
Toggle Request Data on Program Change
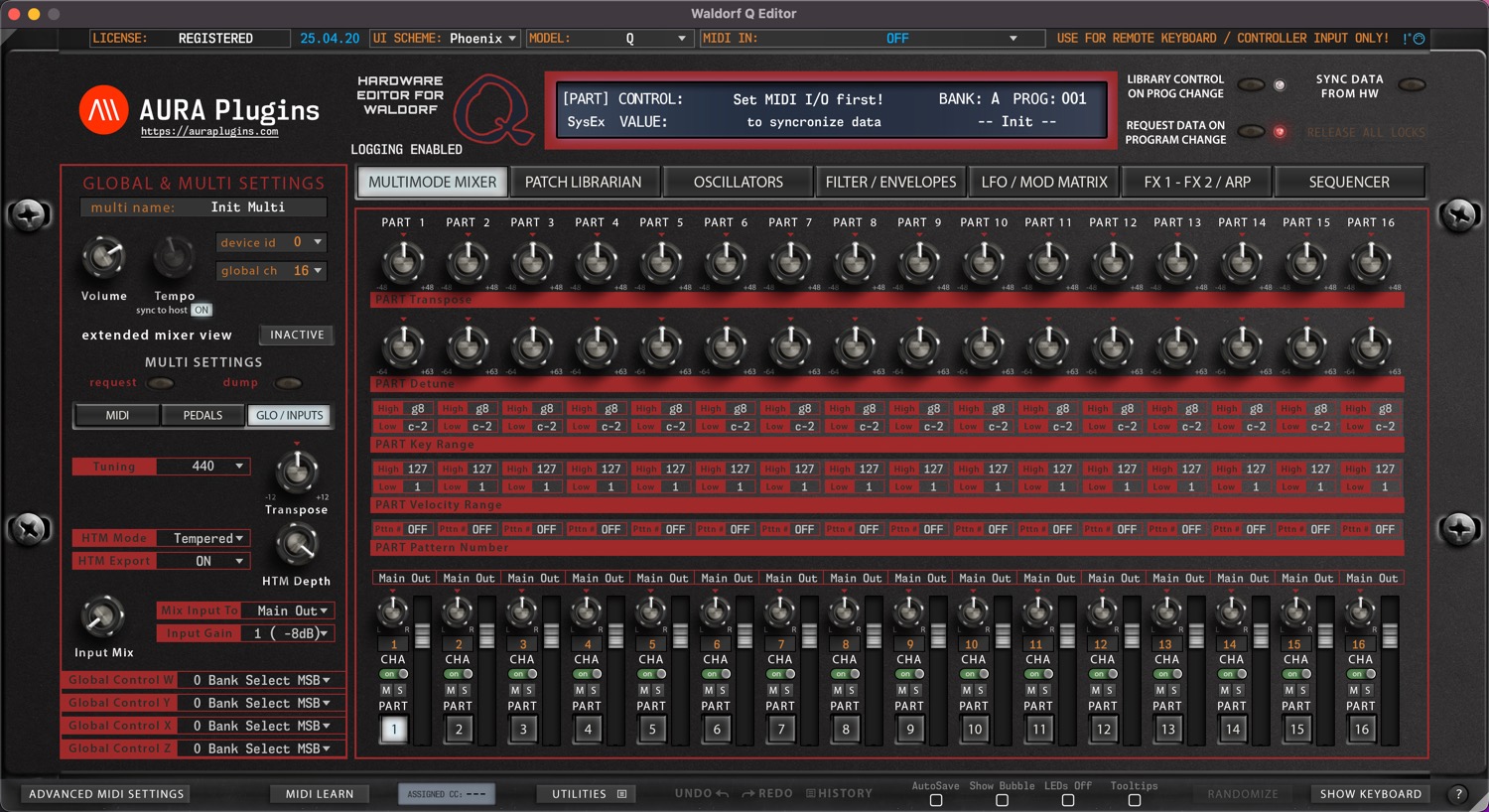(x=1251, y=132)
